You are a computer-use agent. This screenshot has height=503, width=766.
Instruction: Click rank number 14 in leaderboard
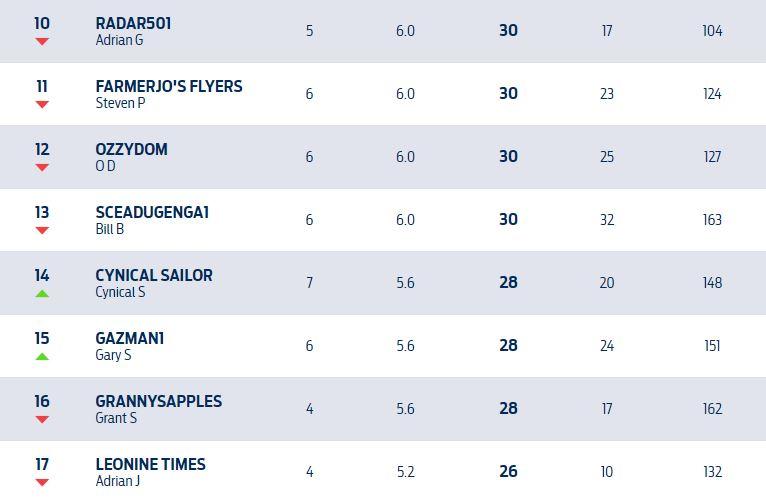[x=42, y=275]
